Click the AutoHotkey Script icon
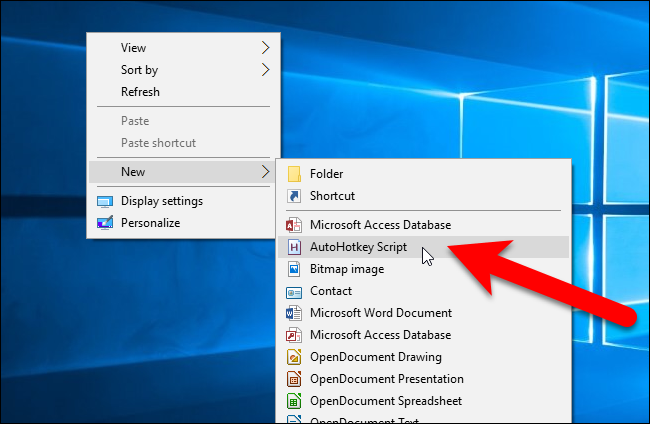650x424 pixels. point(294,247)
